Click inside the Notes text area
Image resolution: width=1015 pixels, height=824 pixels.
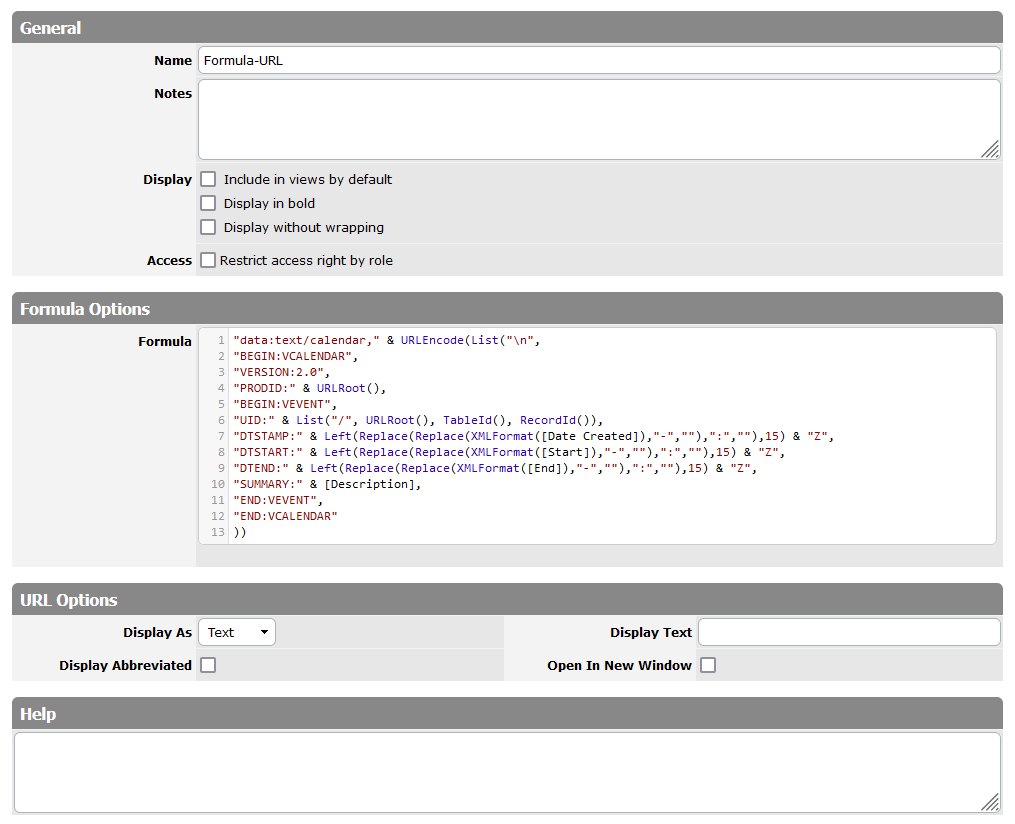coord(598,119)
